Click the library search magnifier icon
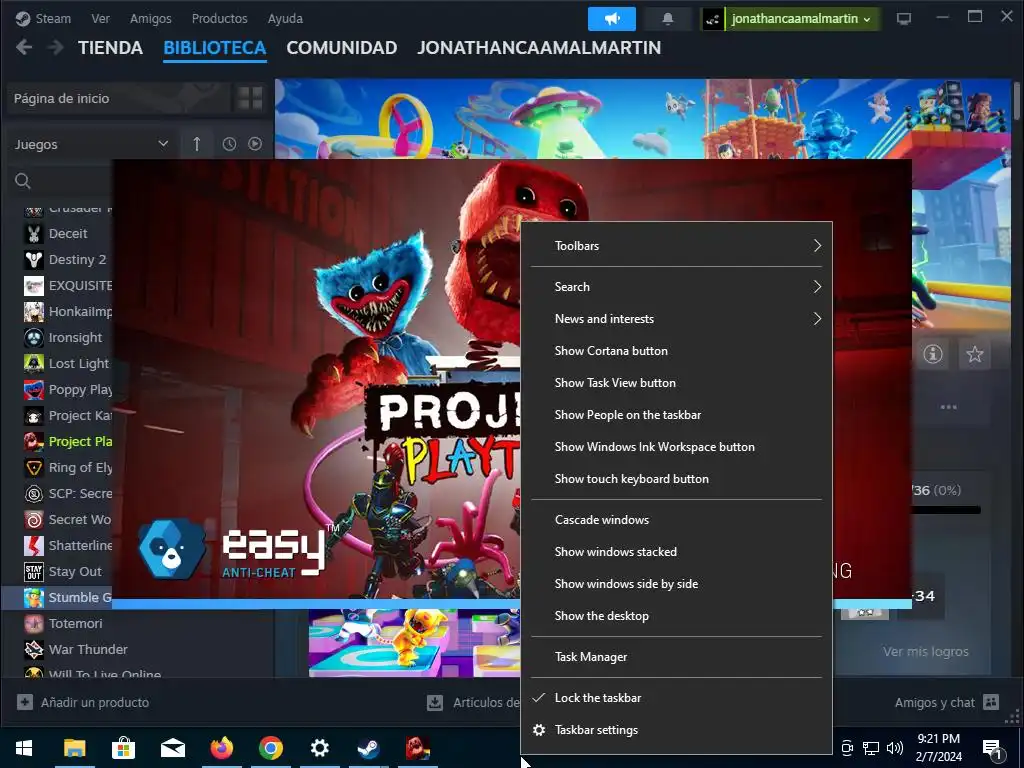The width and height of the screenshot is (1024, 768). click(x=23, y=181)
